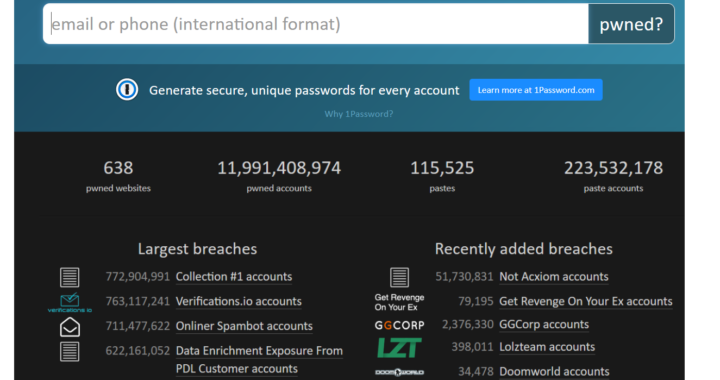720x380 pixels.
Task: Click the Data Enrichment Exposure document icon
Action: (69, 352)
